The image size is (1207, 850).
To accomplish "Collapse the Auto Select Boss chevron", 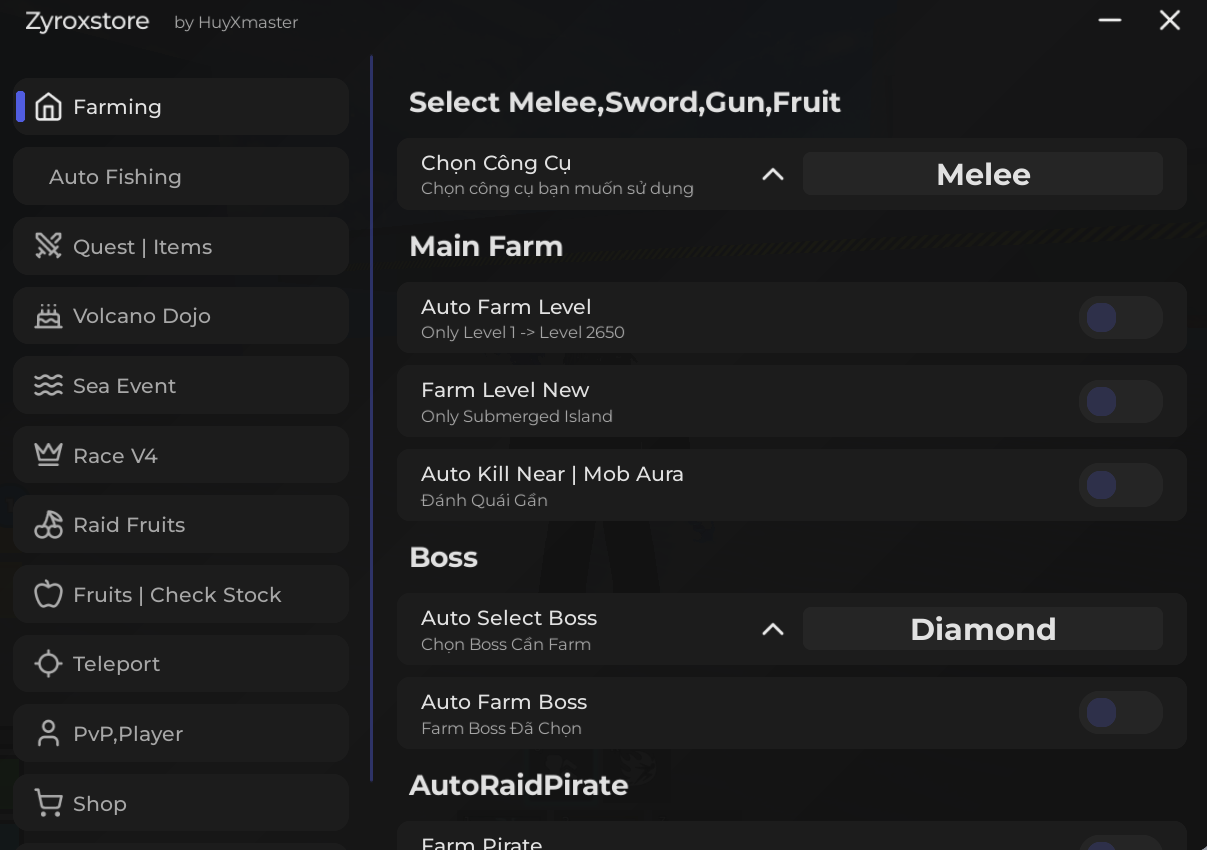I will [x=772, y=629].
